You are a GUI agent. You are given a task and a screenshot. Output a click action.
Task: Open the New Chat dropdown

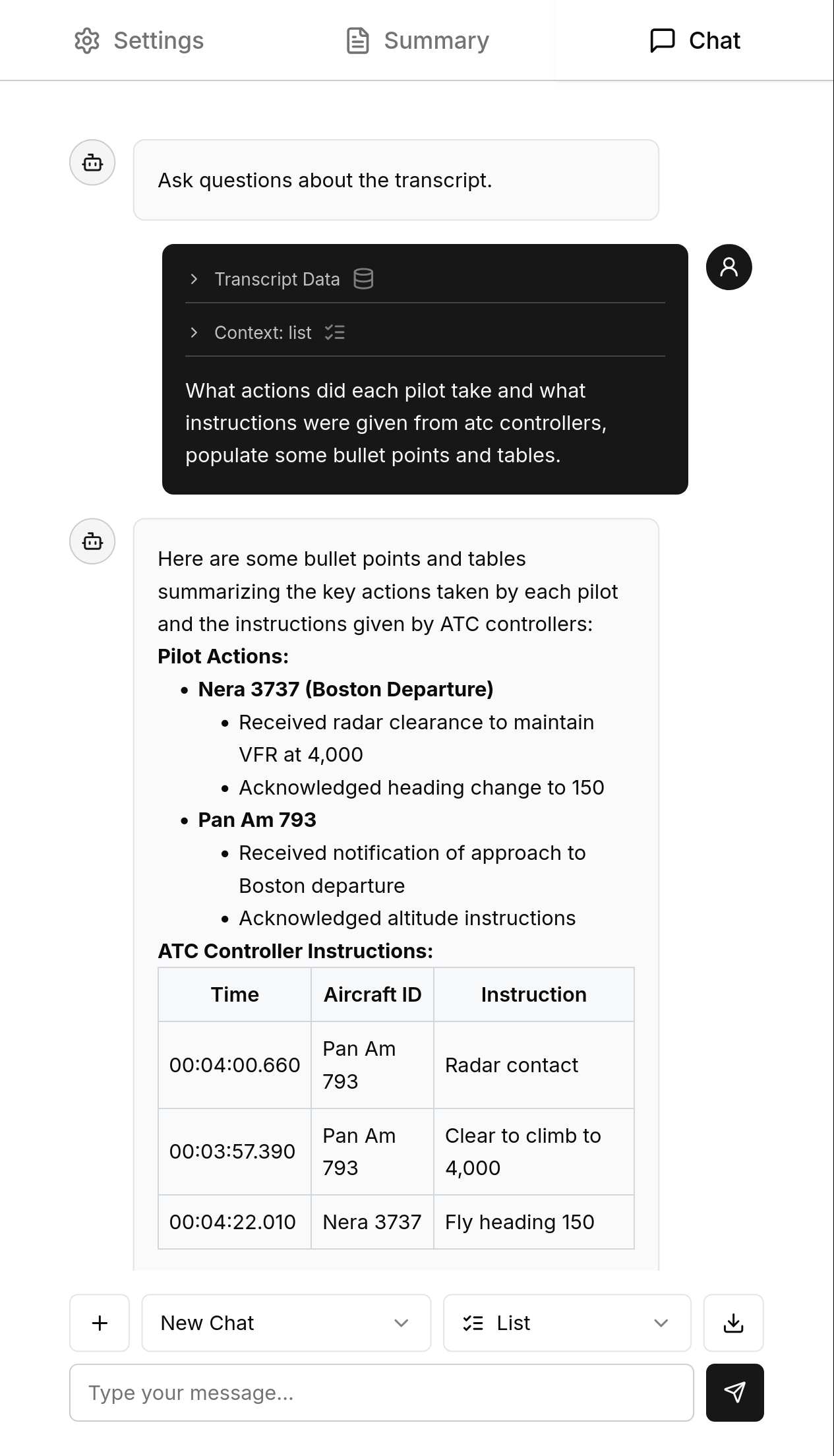click(x=286, y=1323)
